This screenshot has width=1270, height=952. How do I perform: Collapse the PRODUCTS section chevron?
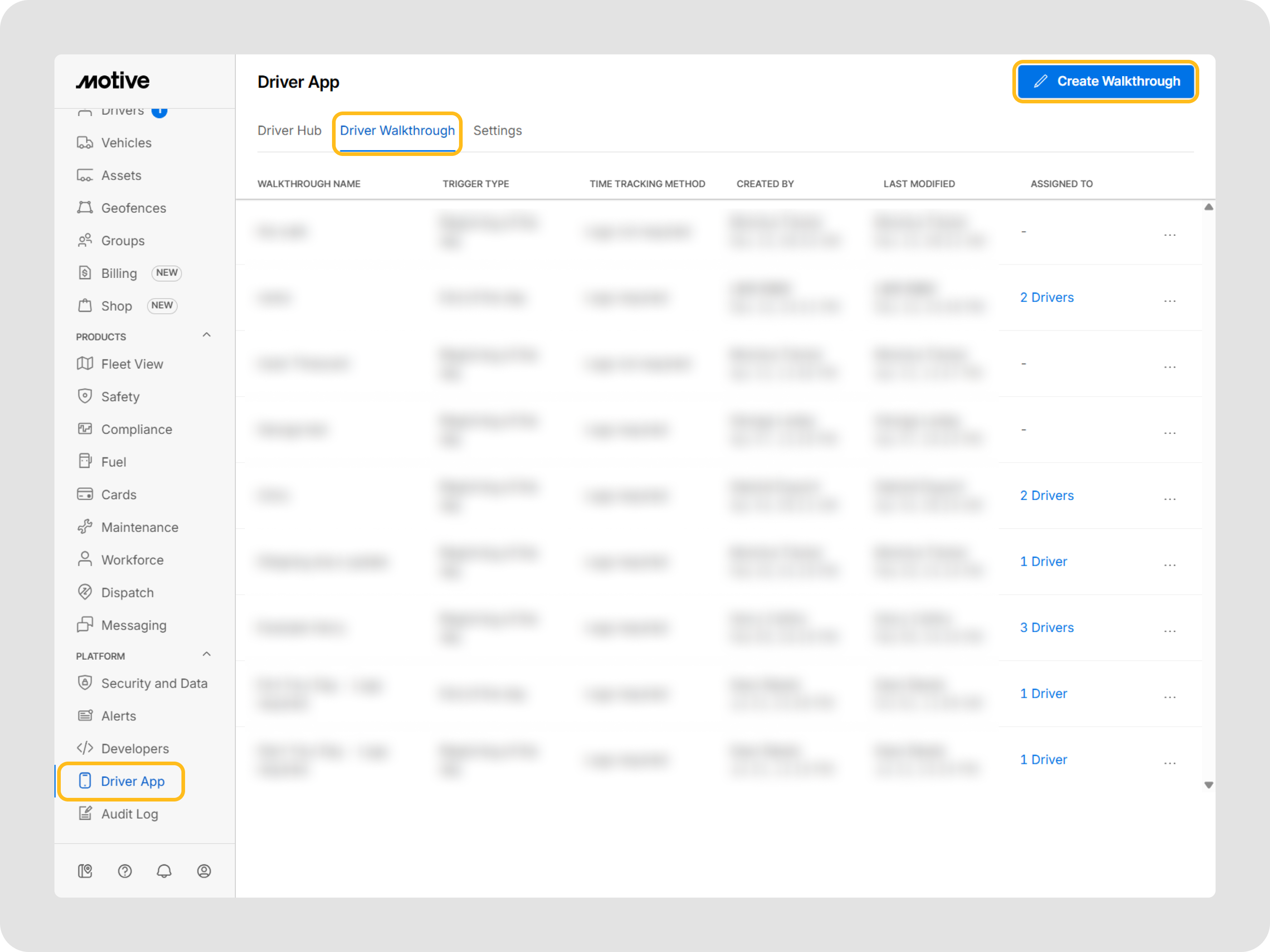(x=207, y=335)
